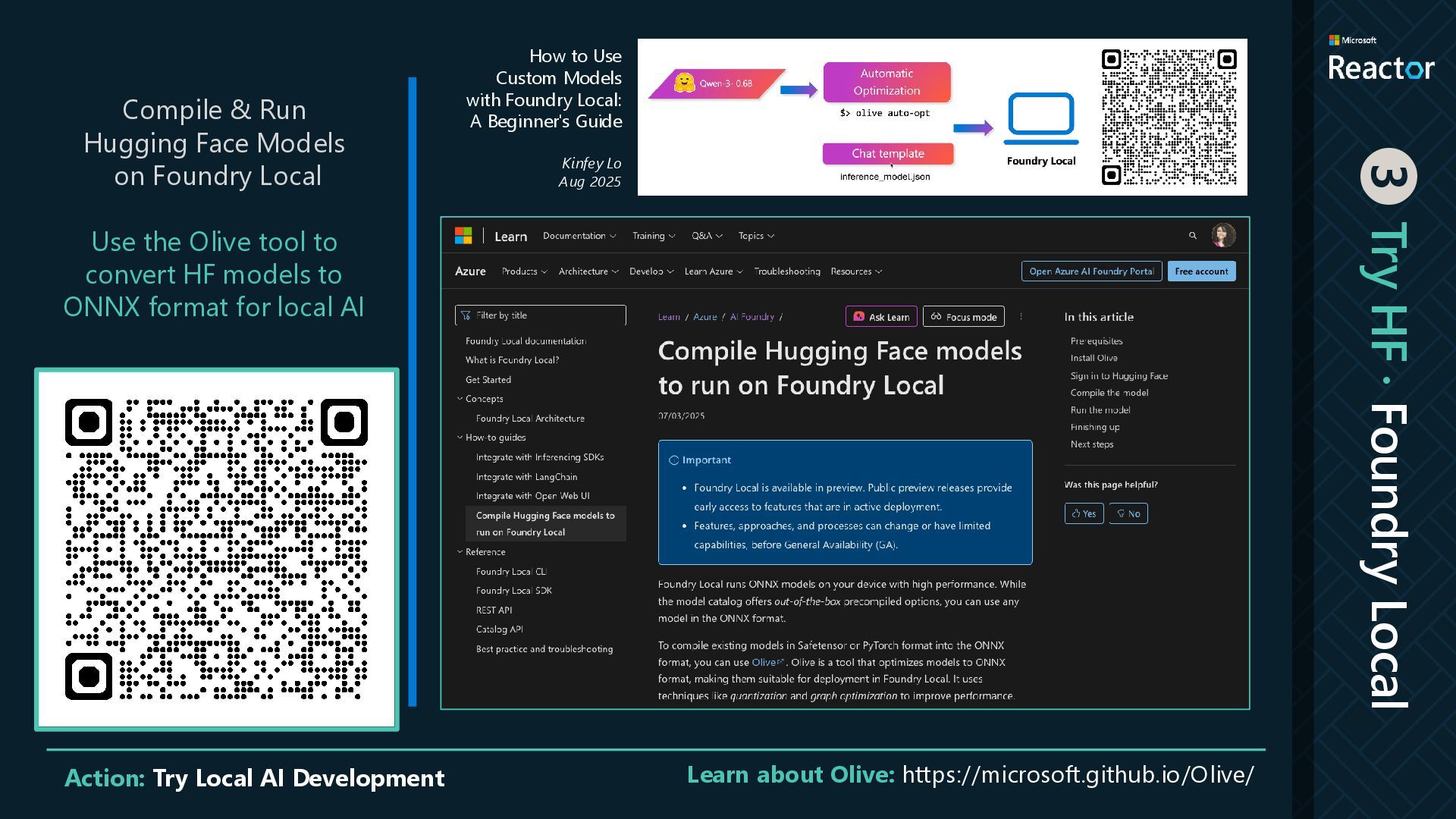Click the Ask Learn button
1456x819 pixels.
[881, 317]
